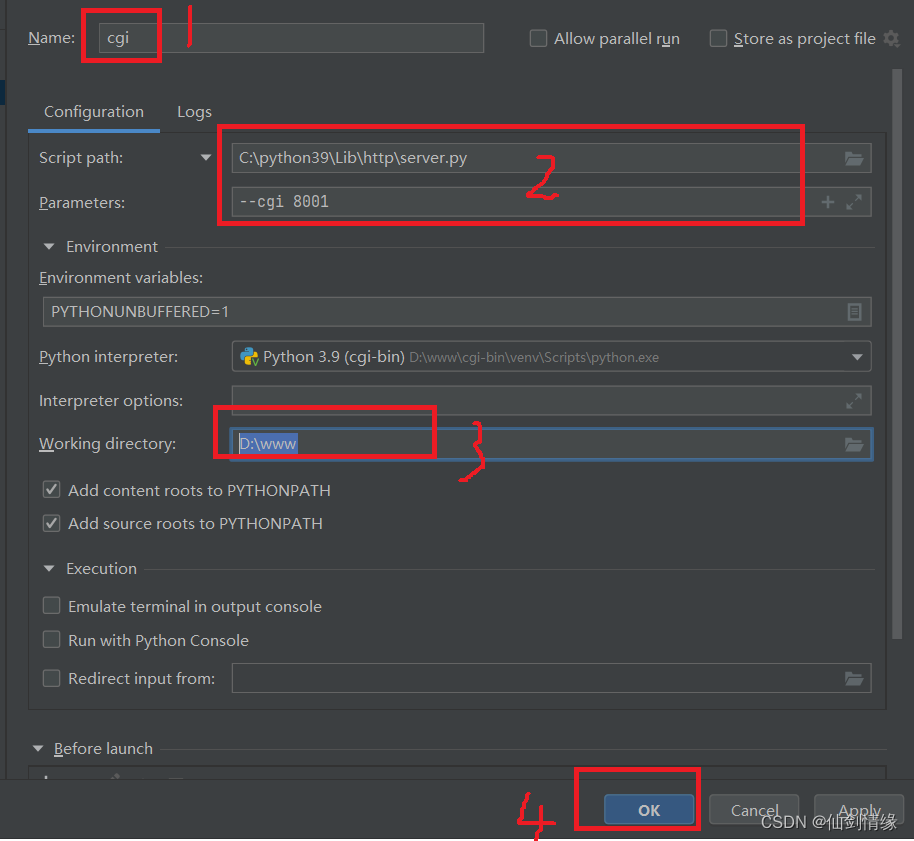
Task: Expand the Parameters field with the arrows icon
Action: tap(852, 201)
